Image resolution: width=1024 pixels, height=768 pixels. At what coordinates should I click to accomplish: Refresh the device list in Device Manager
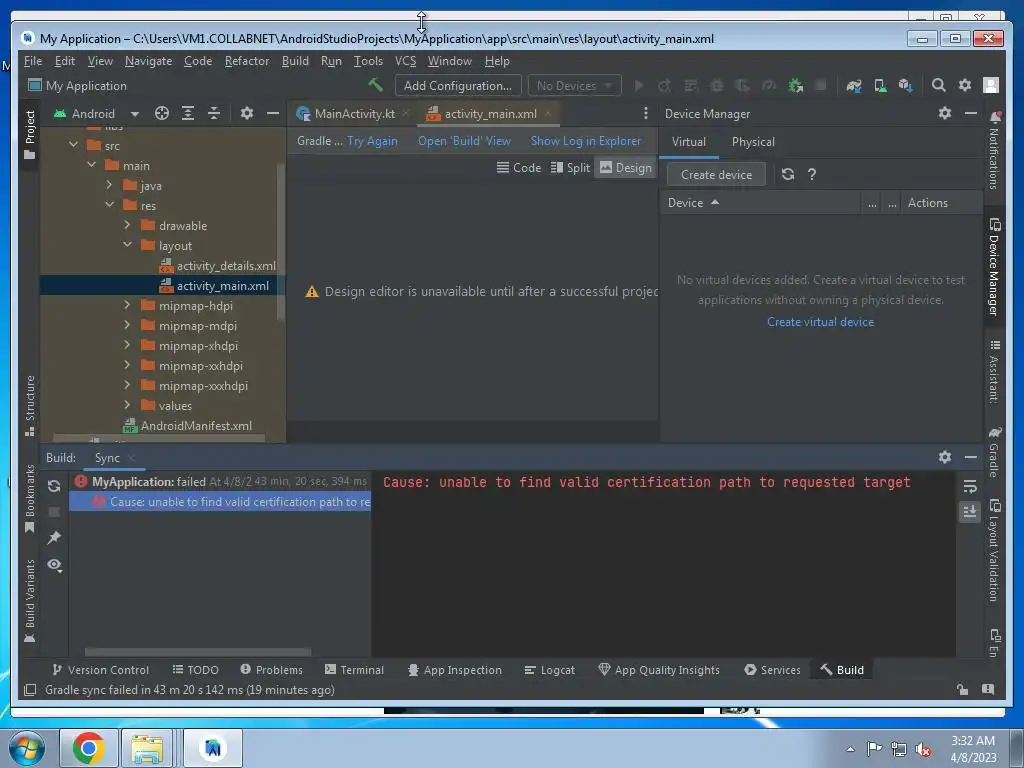click(788, 174)
